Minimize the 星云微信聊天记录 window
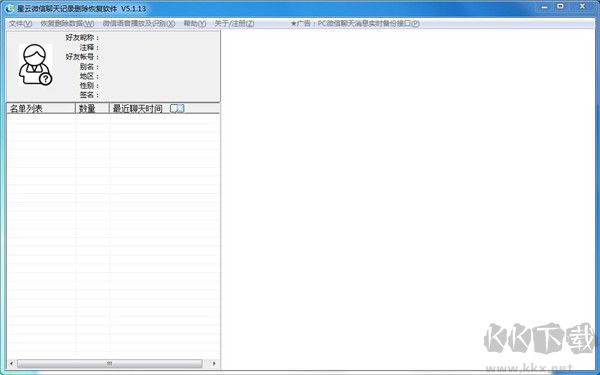 545,7
